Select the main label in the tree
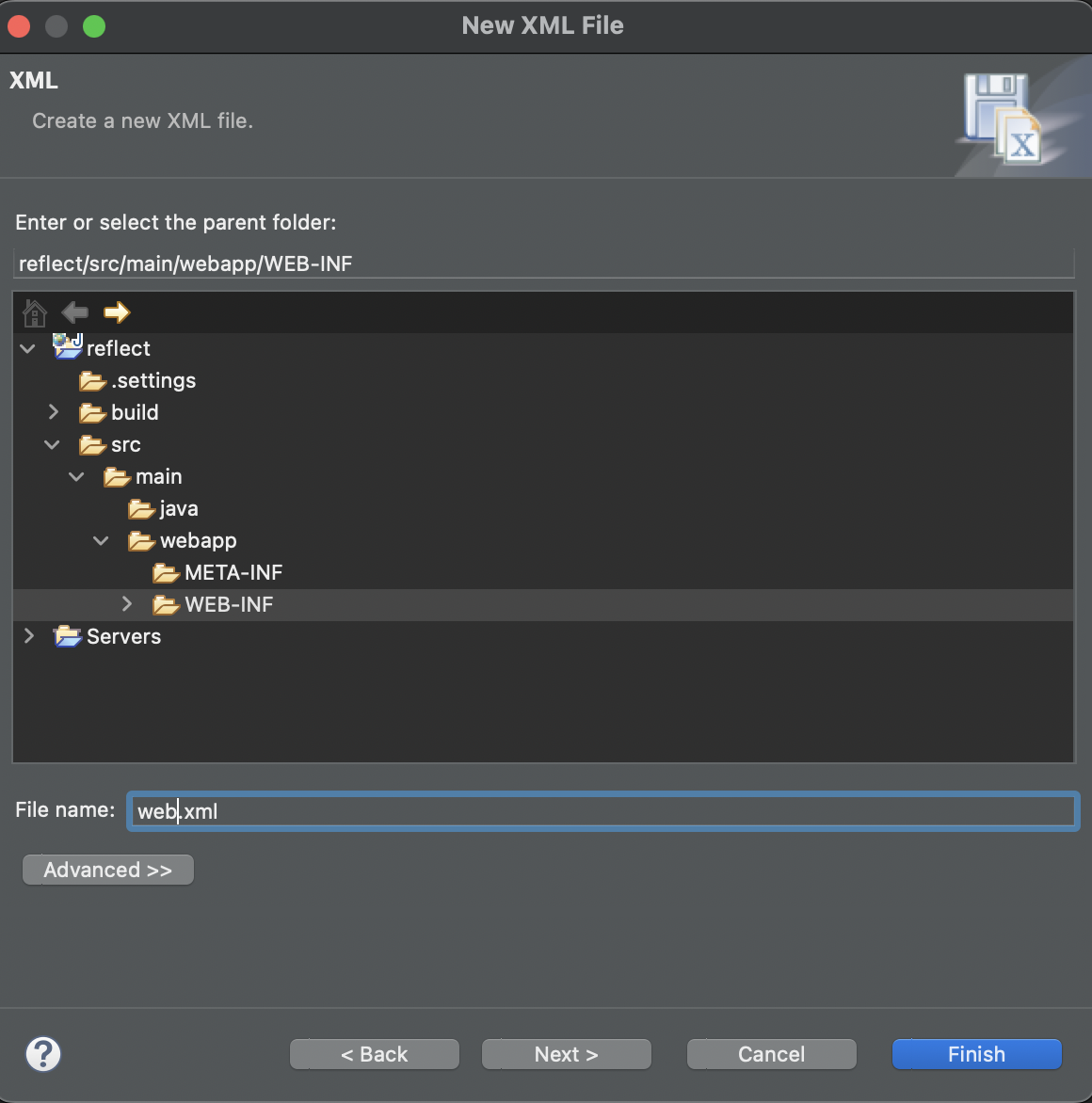 [x=159, y=477]
